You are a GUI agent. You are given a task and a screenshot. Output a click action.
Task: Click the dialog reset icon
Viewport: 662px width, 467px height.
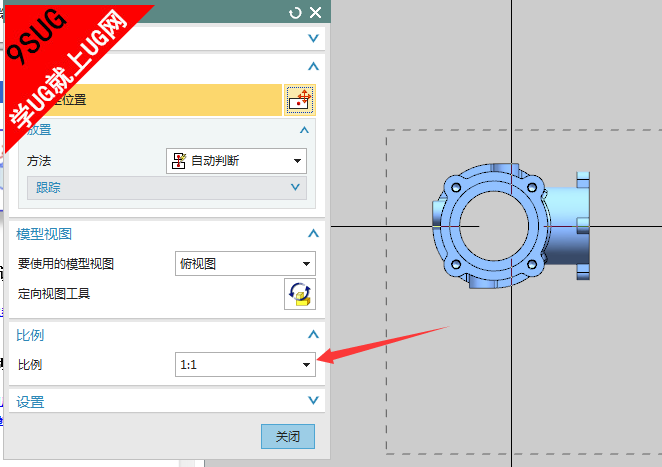[295, 13]
